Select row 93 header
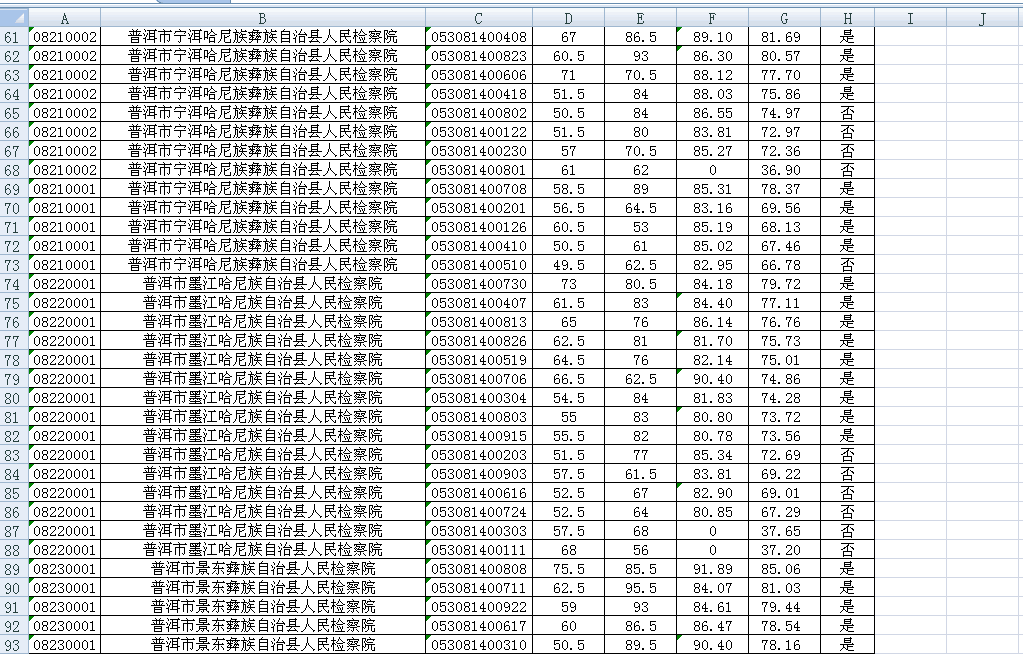The width and height of the screenshot is (1023, 654). pos(14,645)
